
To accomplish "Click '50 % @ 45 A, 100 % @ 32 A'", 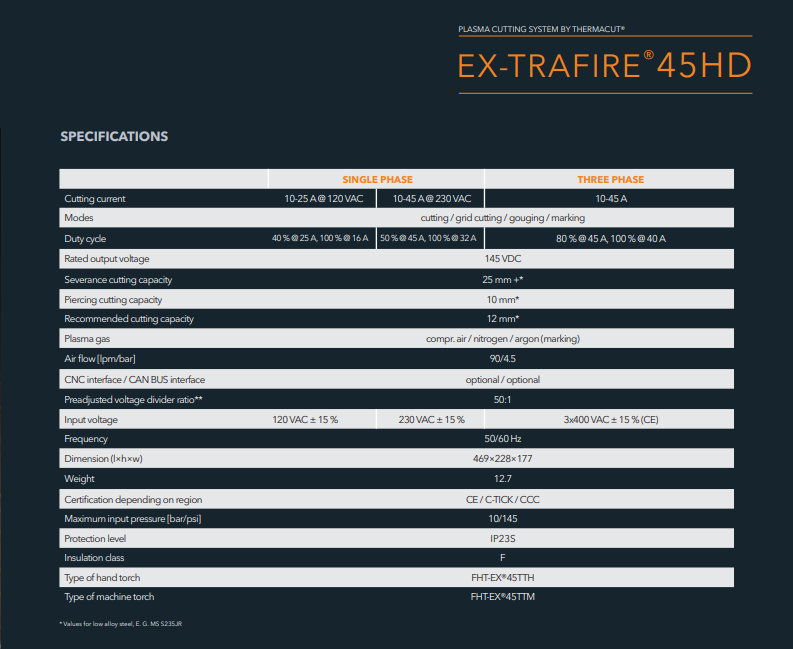I will [428, 238].
